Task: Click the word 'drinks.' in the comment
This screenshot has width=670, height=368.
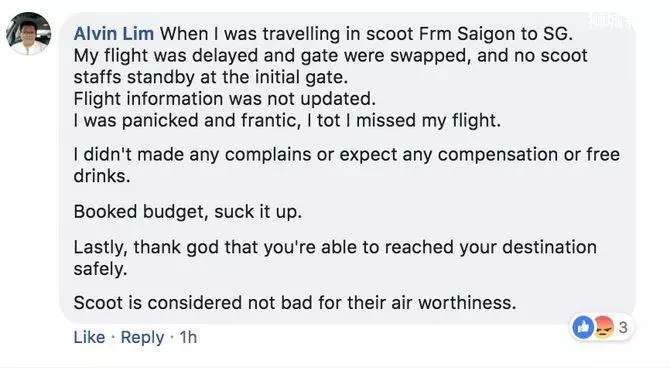Action: (x=102, y=176)
